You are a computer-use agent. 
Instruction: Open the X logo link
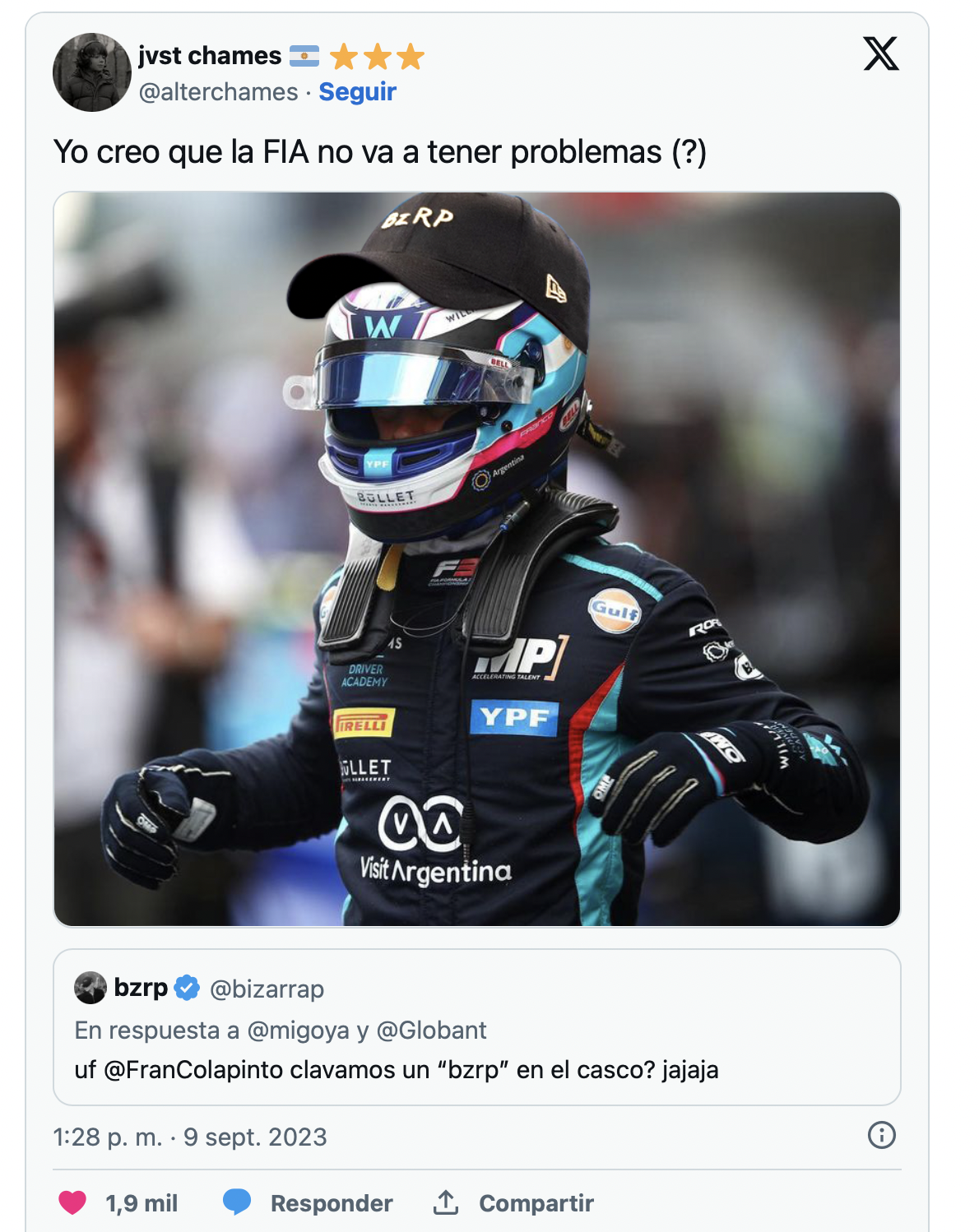point(881,54)
